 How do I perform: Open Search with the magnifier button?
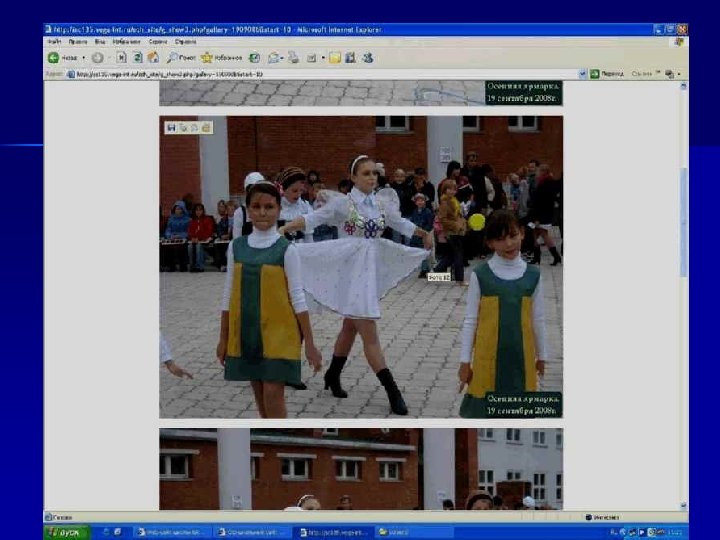181,58
